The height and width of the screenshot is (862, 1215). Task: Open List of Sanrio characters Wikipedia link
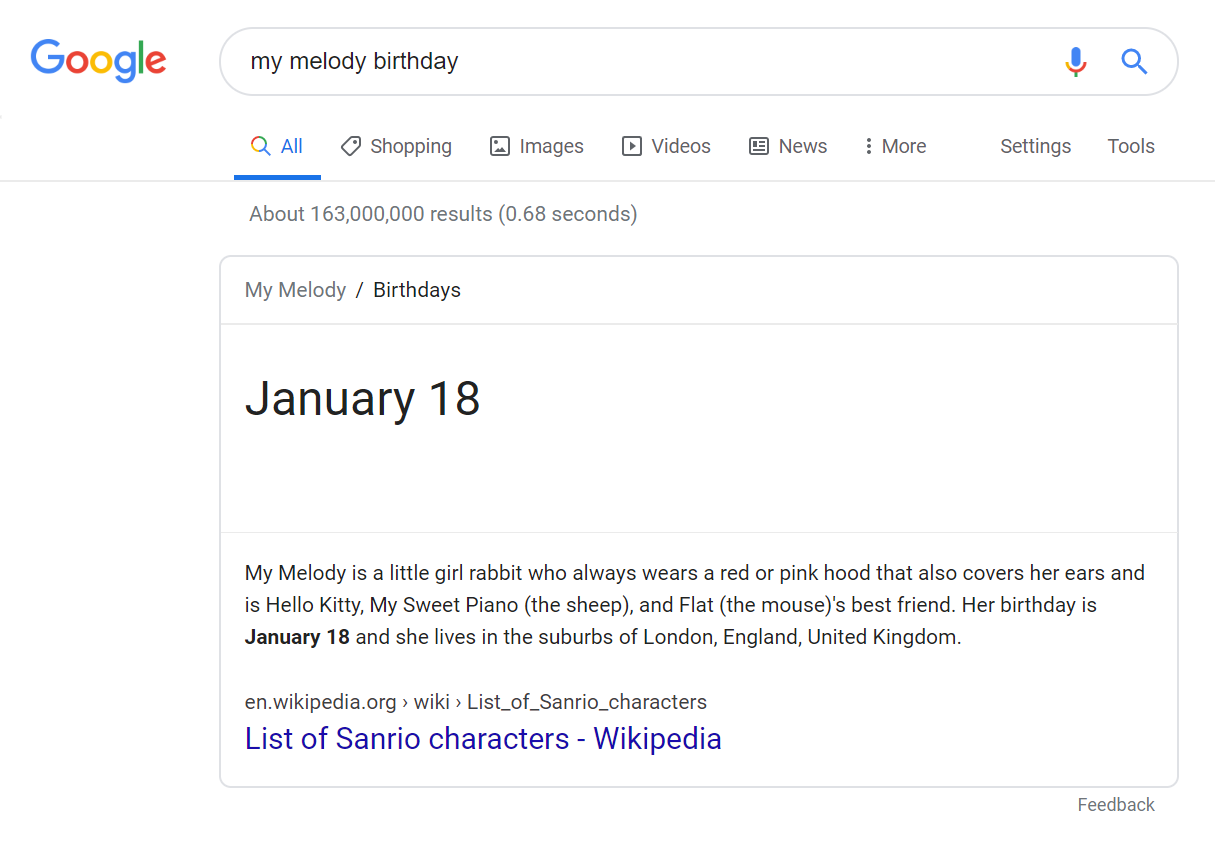483,739
